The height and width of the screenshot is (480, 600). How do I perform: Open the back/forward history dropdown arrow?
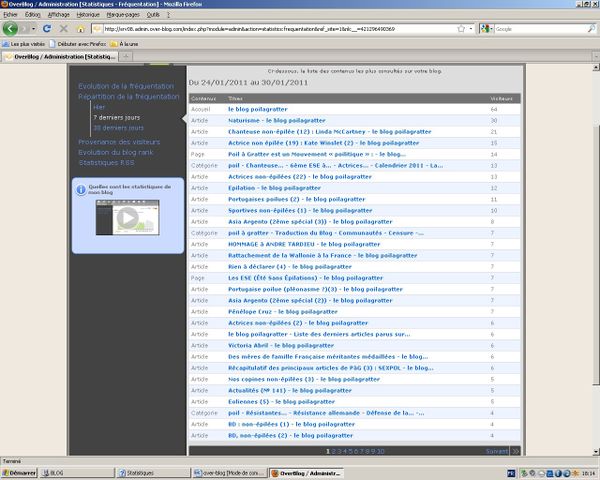[33, 29]
